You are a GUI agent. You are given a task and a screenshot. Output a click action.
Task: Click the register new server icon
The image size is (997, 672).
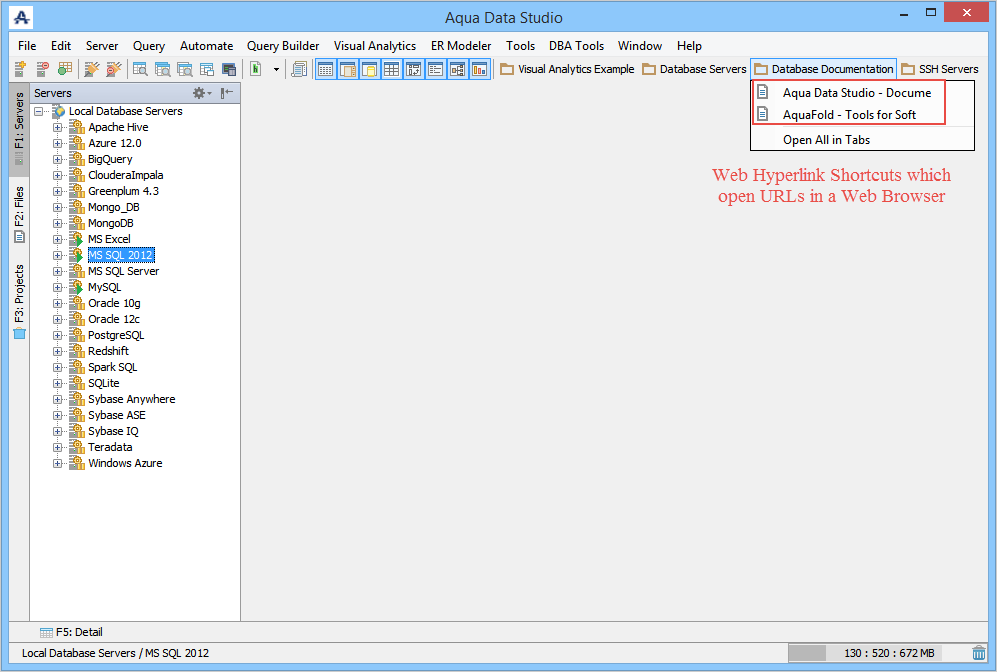[20, 69]
